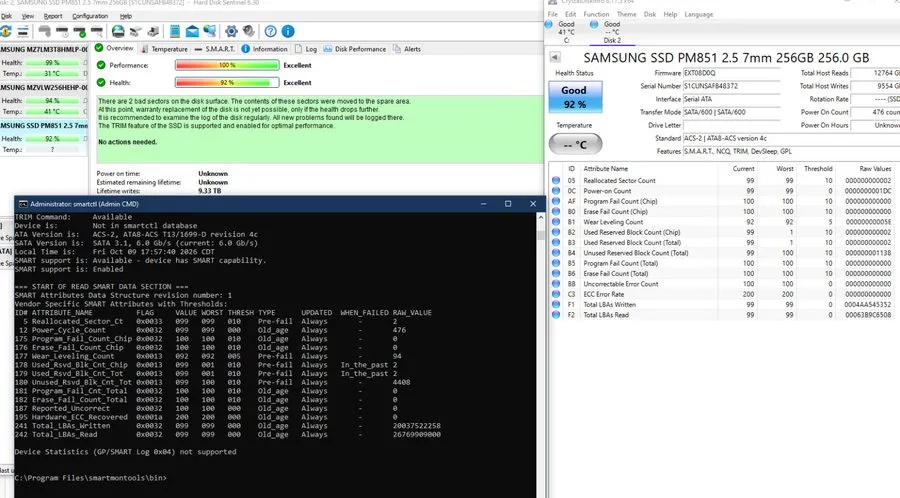900x498 pixels.
Task: Click the Performance 100 % progress bar
Action: (227, 65)
